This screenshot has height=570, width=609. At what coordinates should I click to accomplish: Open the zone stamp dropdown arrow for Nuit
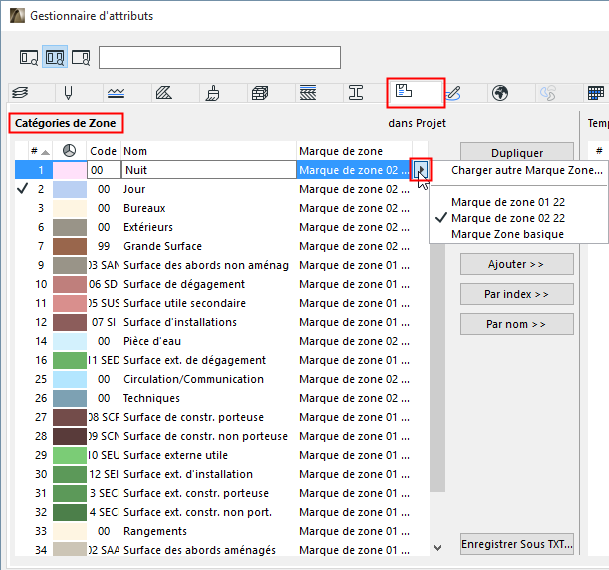pyautogui.click(x=421, y=170)
